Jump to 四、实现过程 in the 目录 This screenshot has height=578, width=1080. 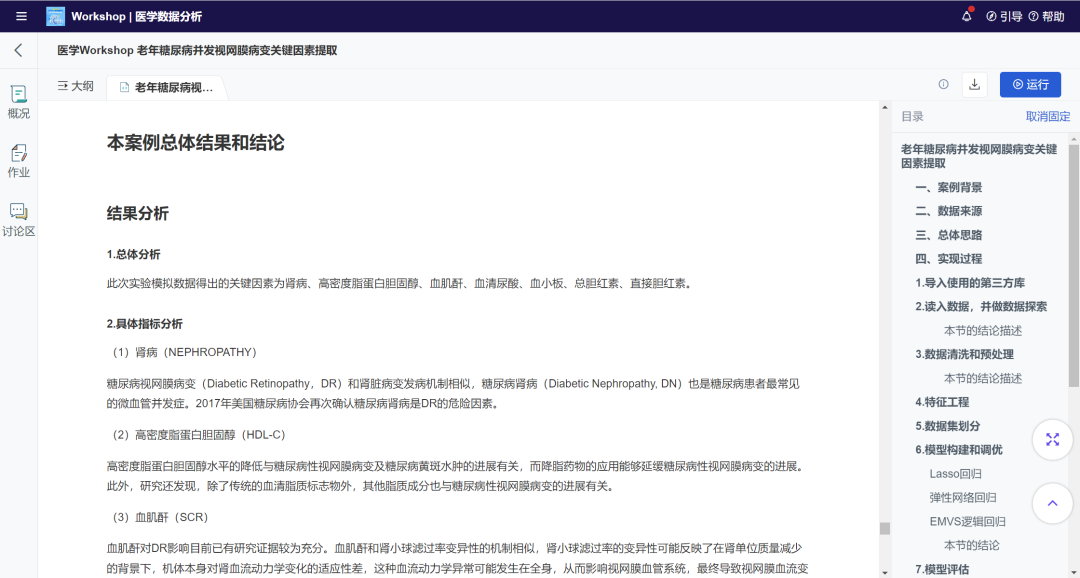coord(948,259)
